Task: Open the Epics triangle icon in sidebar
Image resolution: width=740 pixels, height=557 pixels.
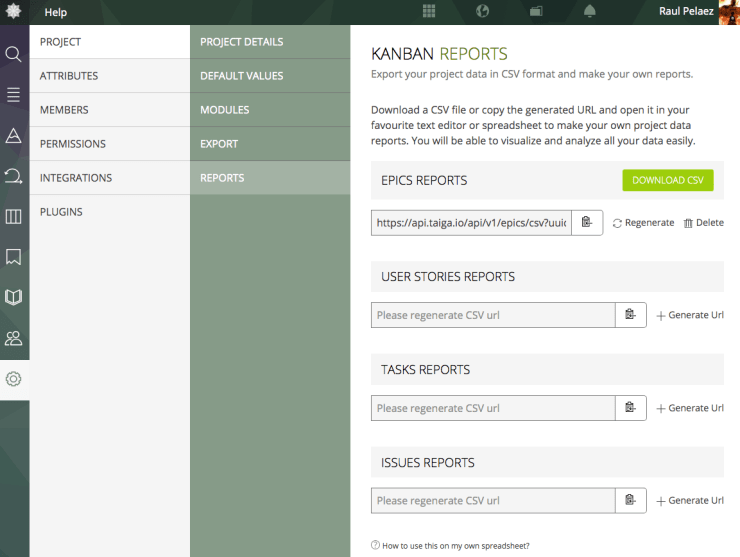Action: 14,135
